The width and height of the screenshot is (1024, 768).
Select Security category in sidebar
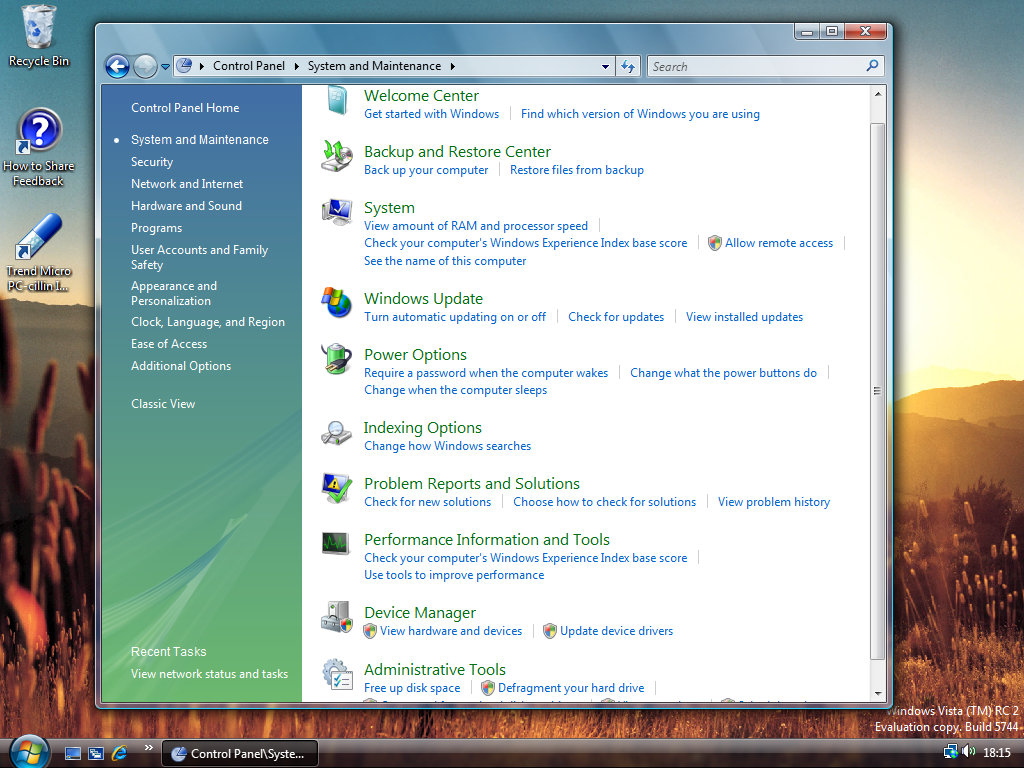(152, 162)
